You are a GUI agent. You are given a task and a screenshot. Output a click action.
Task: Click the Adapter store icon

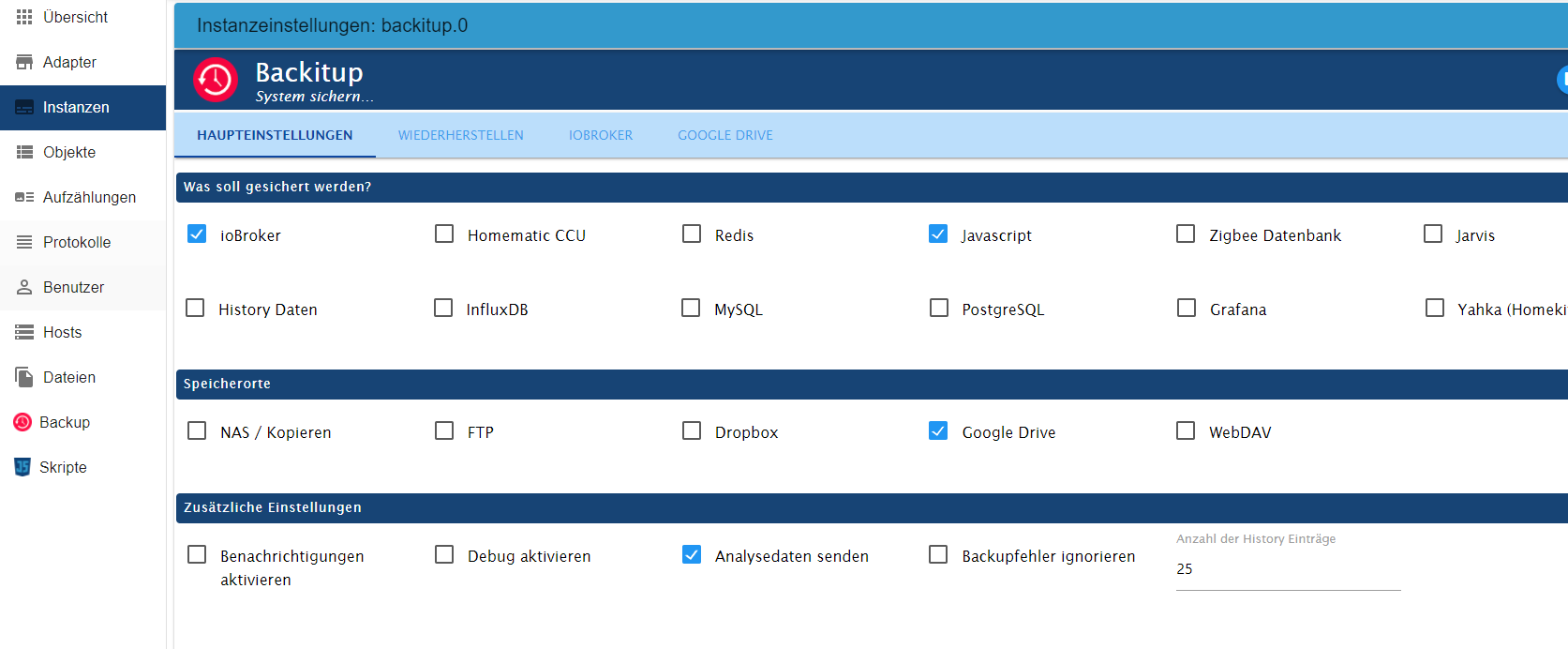[24, 62]
